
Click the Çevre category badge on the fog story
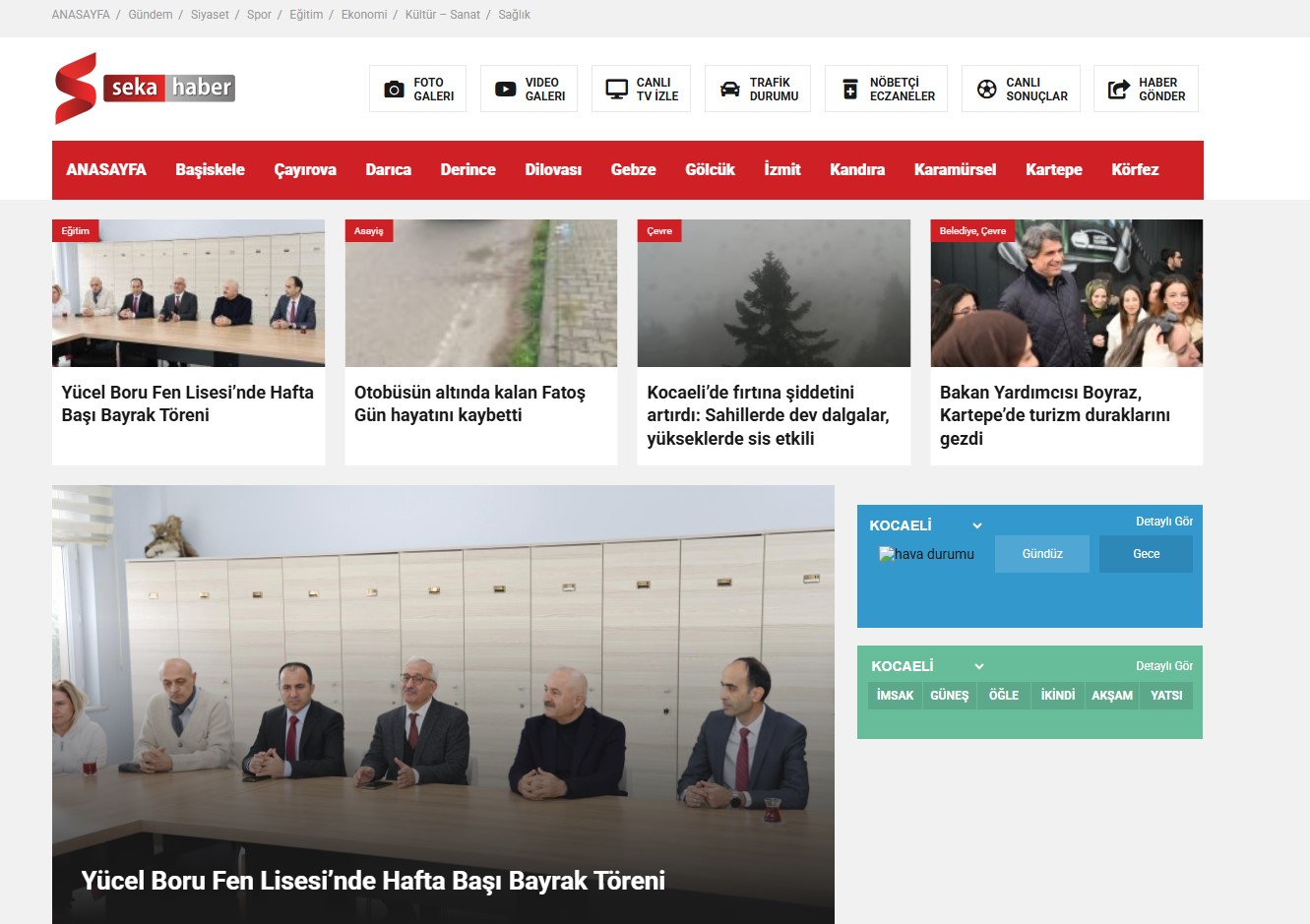pos(658,230)
